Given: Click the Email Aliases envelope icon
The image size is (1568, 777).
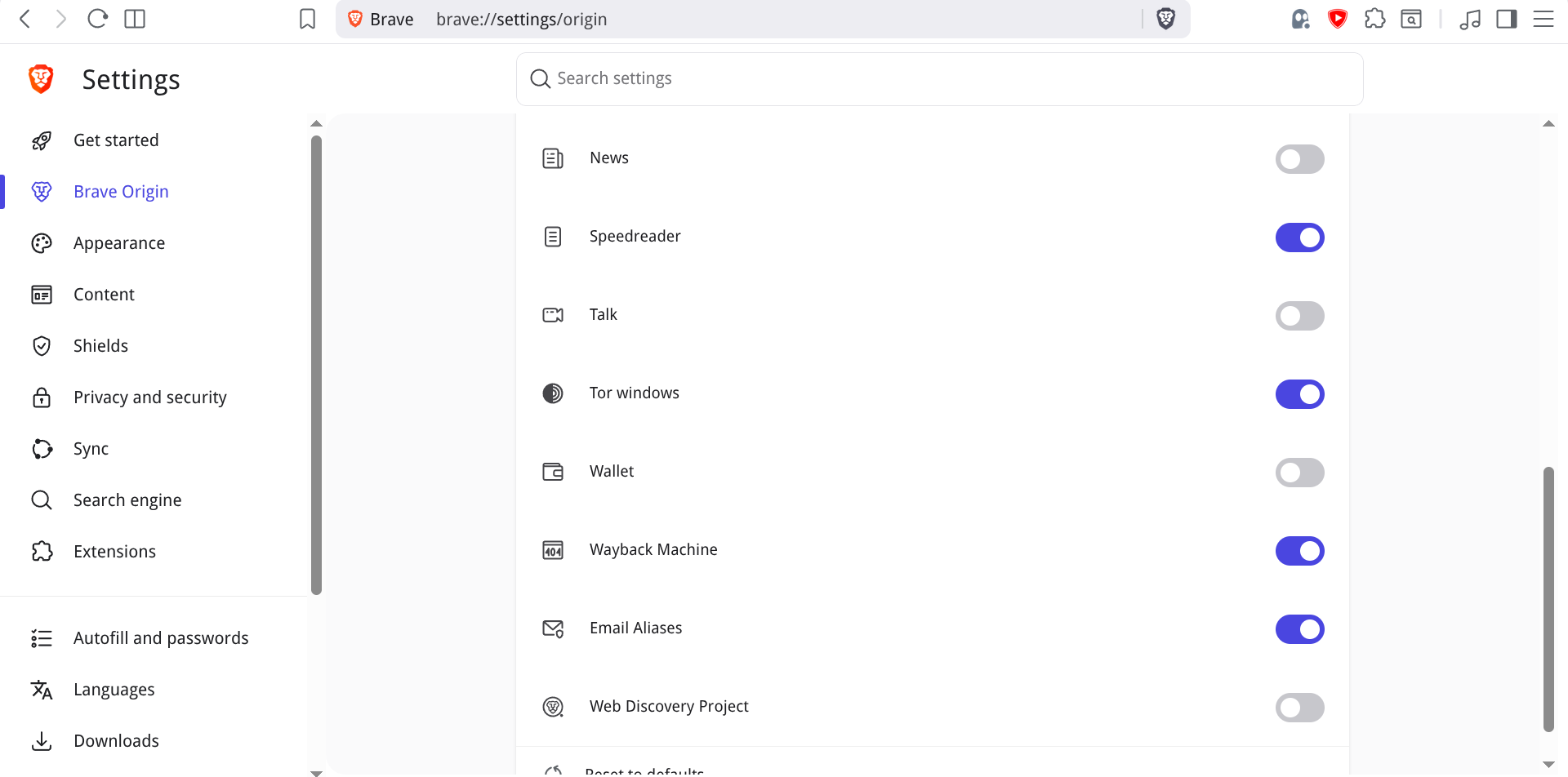Looking at the screenshot, I should pos(553,628).
